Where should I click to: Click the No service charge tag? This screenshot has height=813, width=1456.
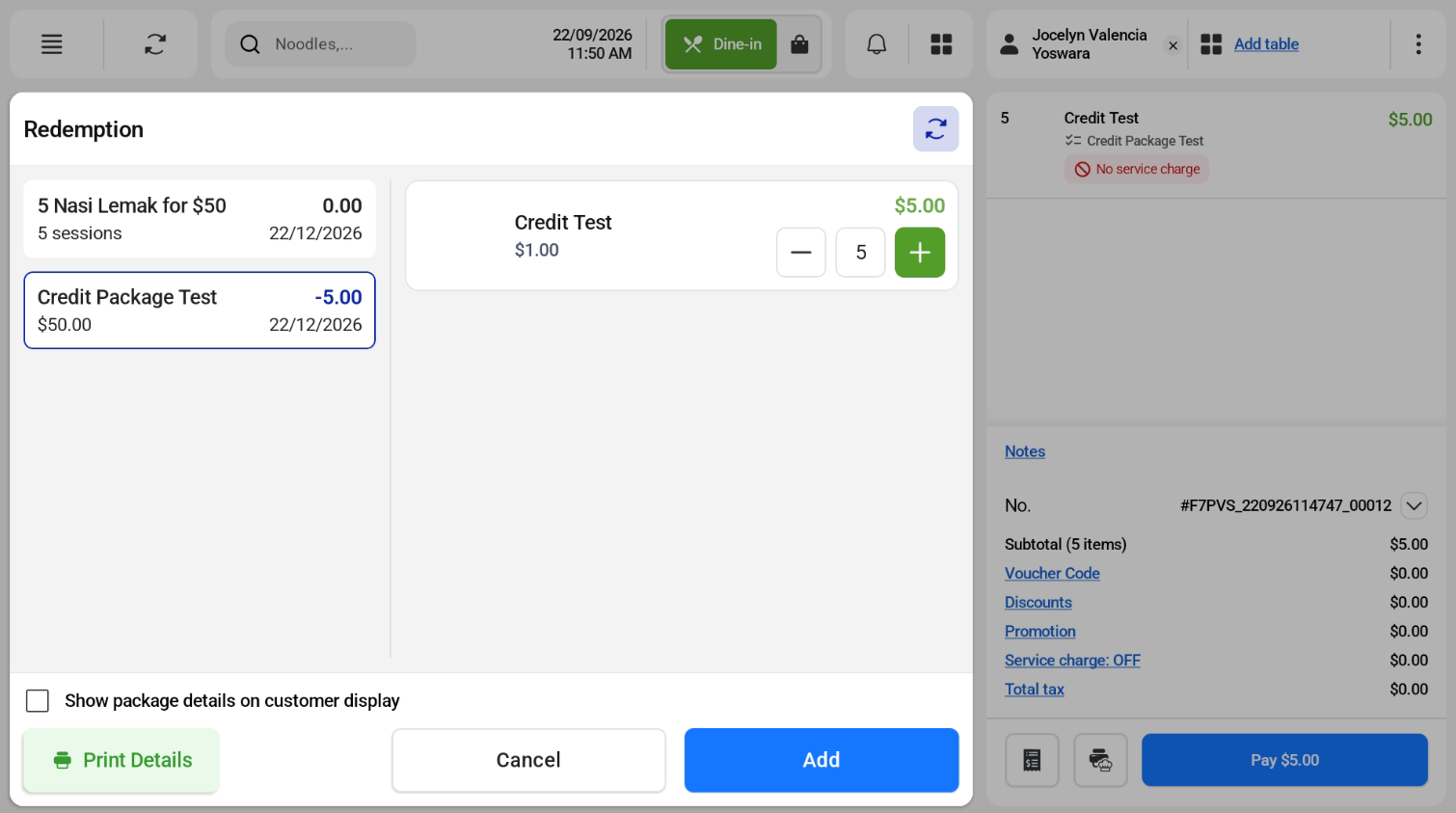pos(1137,169)
